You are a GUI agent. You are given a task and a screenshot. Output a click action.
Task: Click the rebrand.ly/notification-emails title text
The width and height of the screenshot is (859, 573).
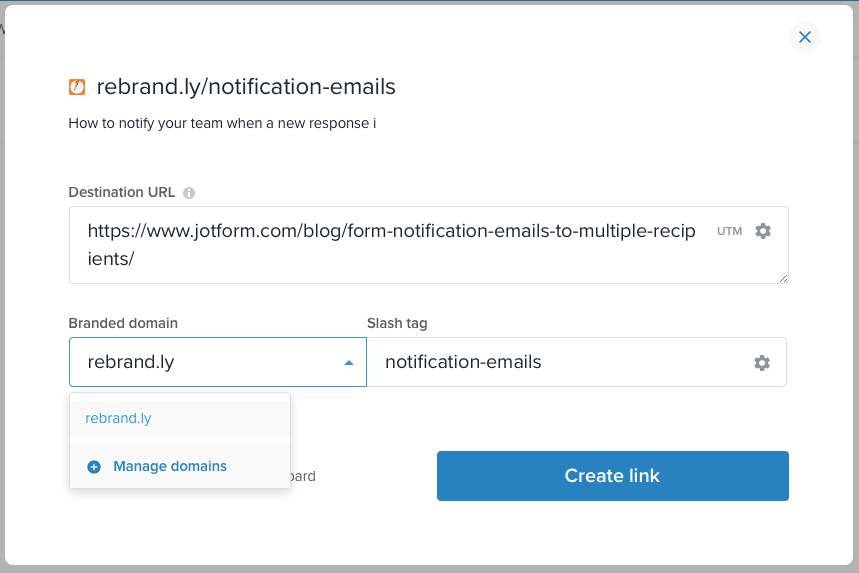pyautogui.click(x=246, y=87)
